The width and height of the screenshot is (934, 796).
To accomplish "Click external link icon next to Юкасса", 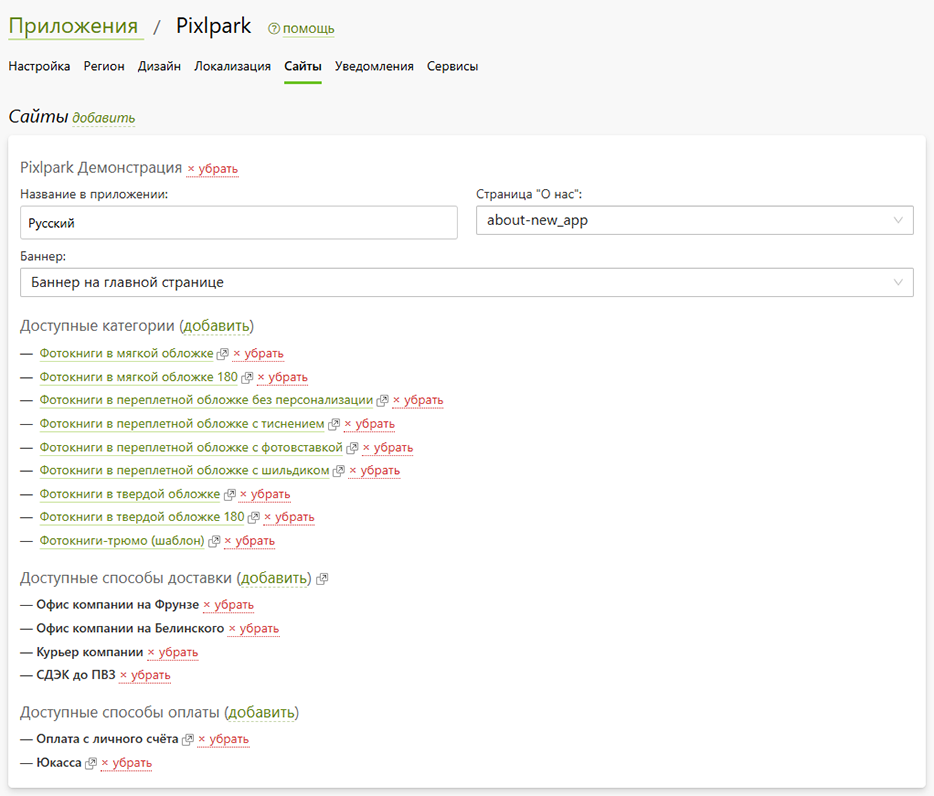I will pyautogui.click(x=91, y=763).
